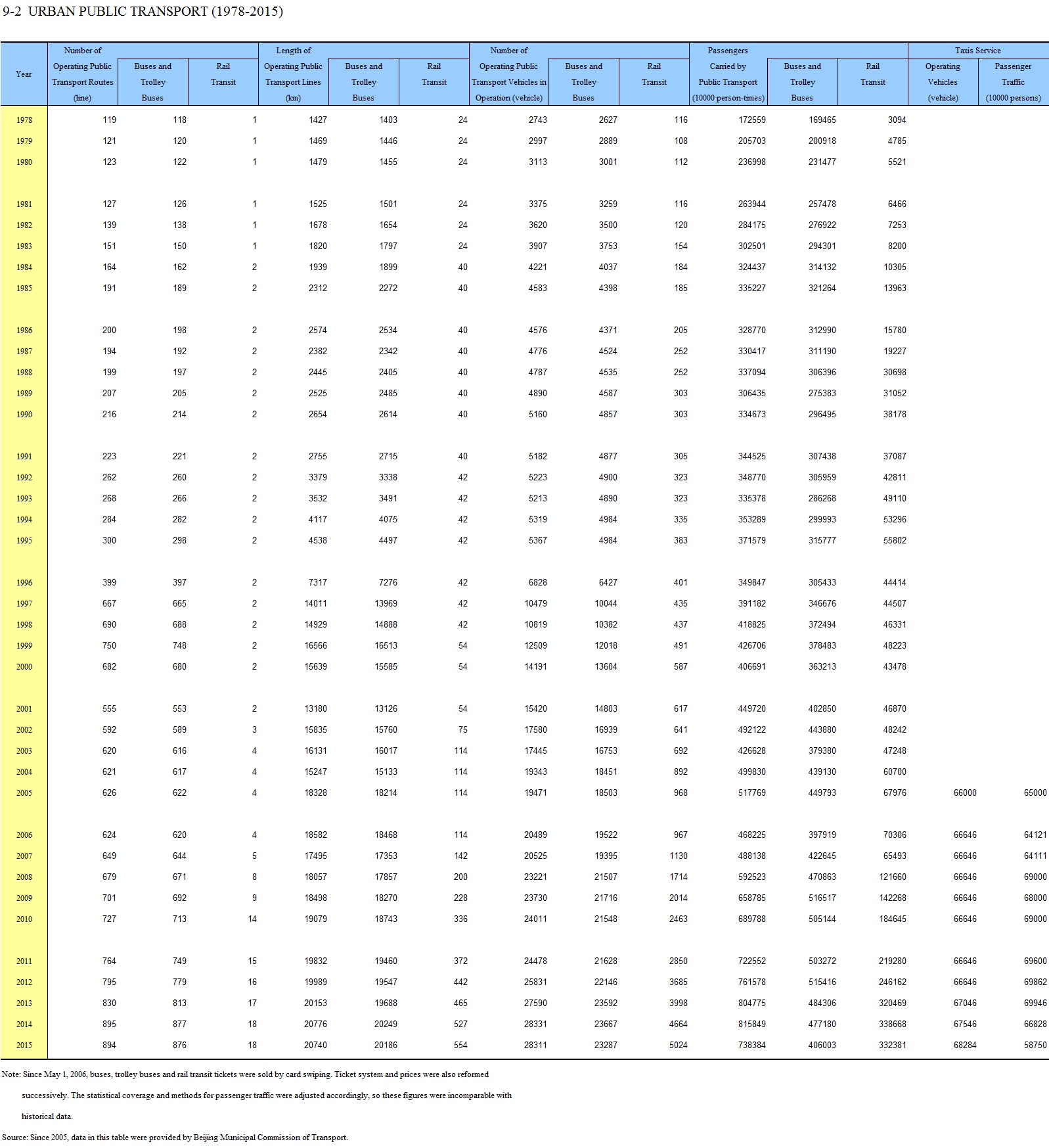The height and width of the screenshot is (1148, 1049).
Task: Select value '492122' in the 2002 row
Action: tap(752, 730)
